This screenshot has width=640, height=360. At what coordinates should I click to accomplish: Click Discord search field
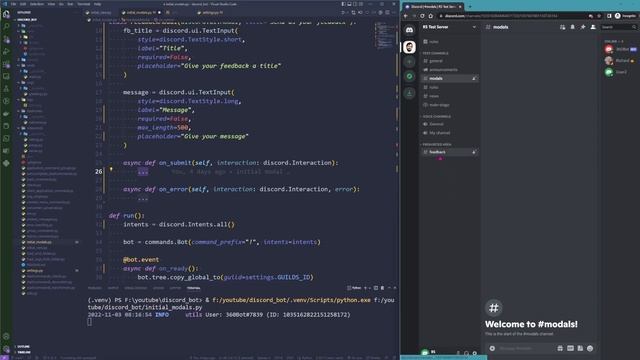[x=619, y=27]
